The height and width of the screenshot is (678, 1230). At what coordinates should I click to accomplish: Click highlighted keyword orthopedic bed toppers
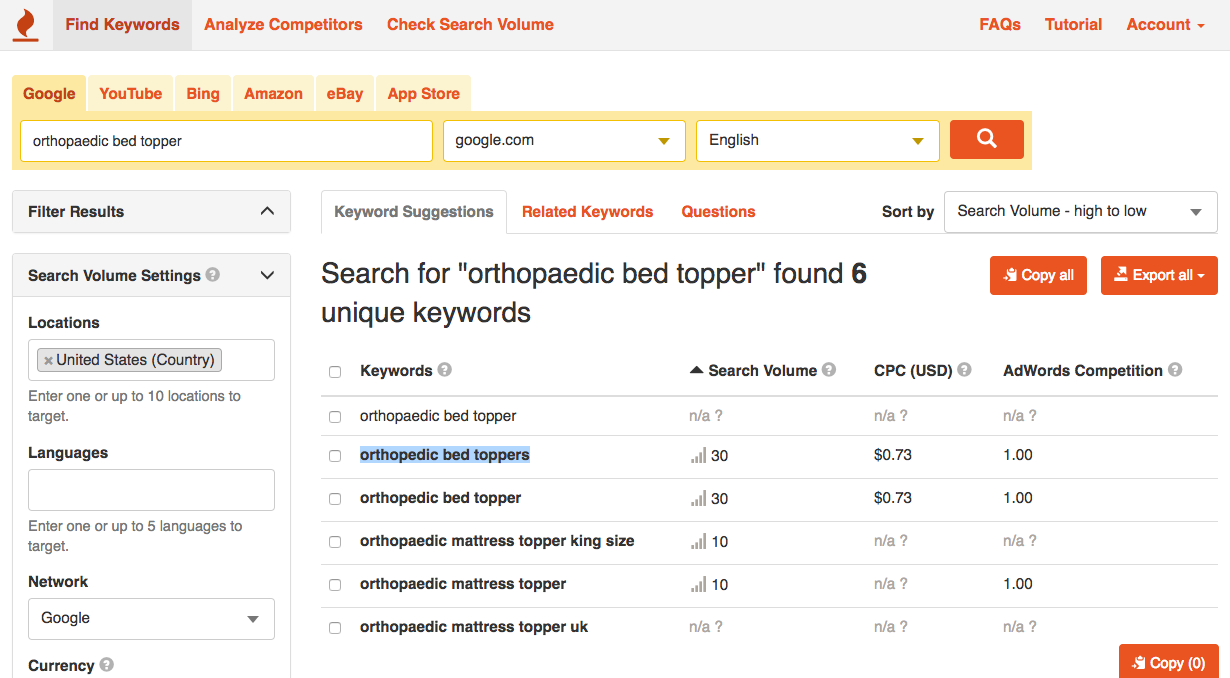point(445,455)
